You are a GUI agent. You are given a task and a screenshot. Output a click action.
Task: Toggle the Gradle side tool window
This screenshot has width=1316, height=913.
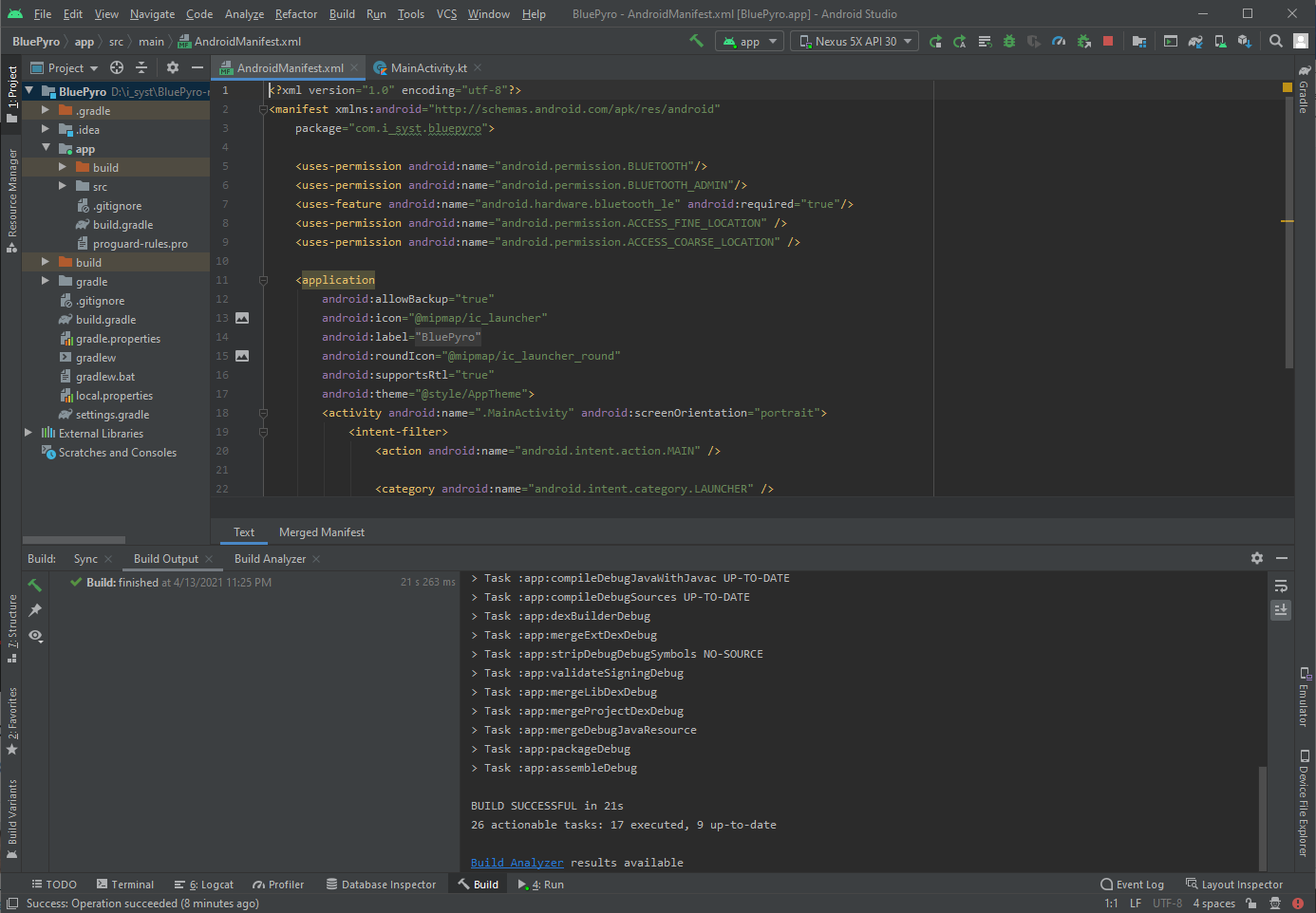click(x=1304, y=88)
